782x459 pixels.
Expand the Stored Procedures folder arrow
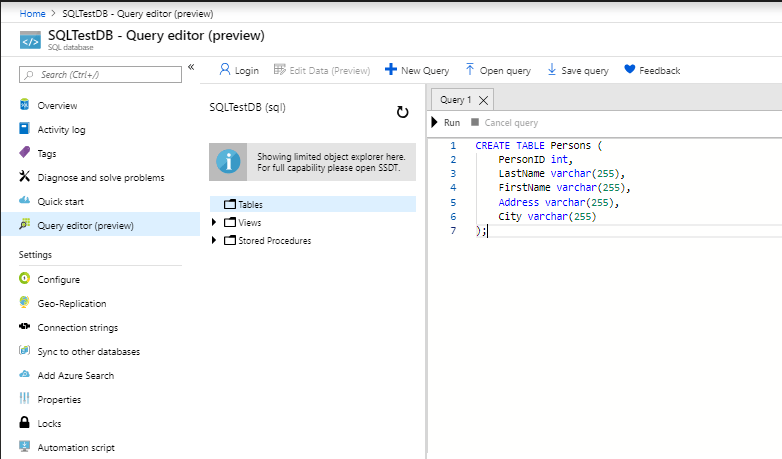coord(214,240)
